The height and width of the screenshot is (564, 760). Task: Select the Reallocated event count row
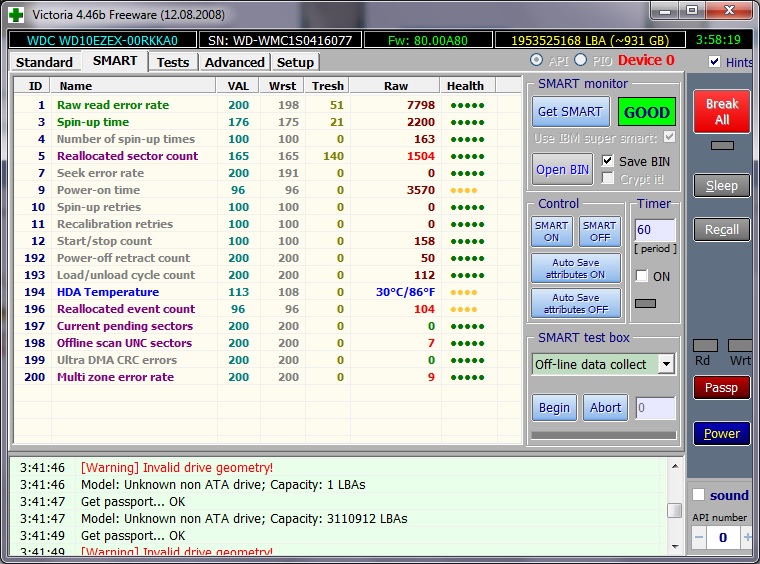point(268,309)
